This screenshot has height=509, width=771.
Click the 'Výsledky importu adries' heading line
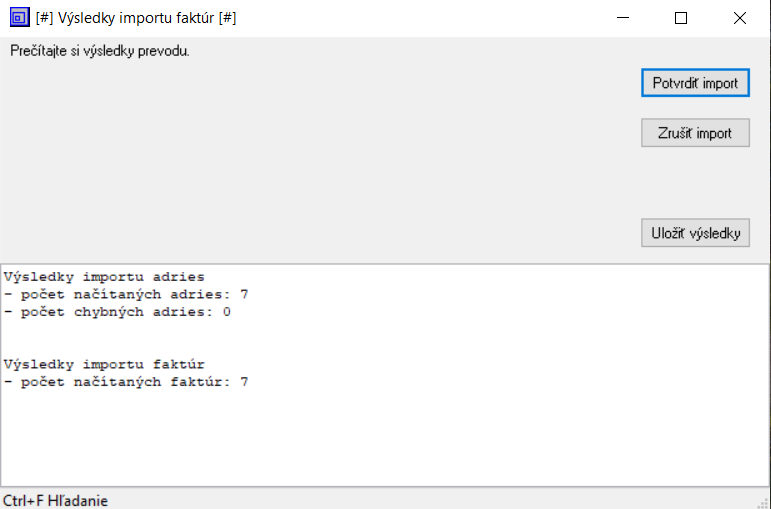[x=104, y=277]
